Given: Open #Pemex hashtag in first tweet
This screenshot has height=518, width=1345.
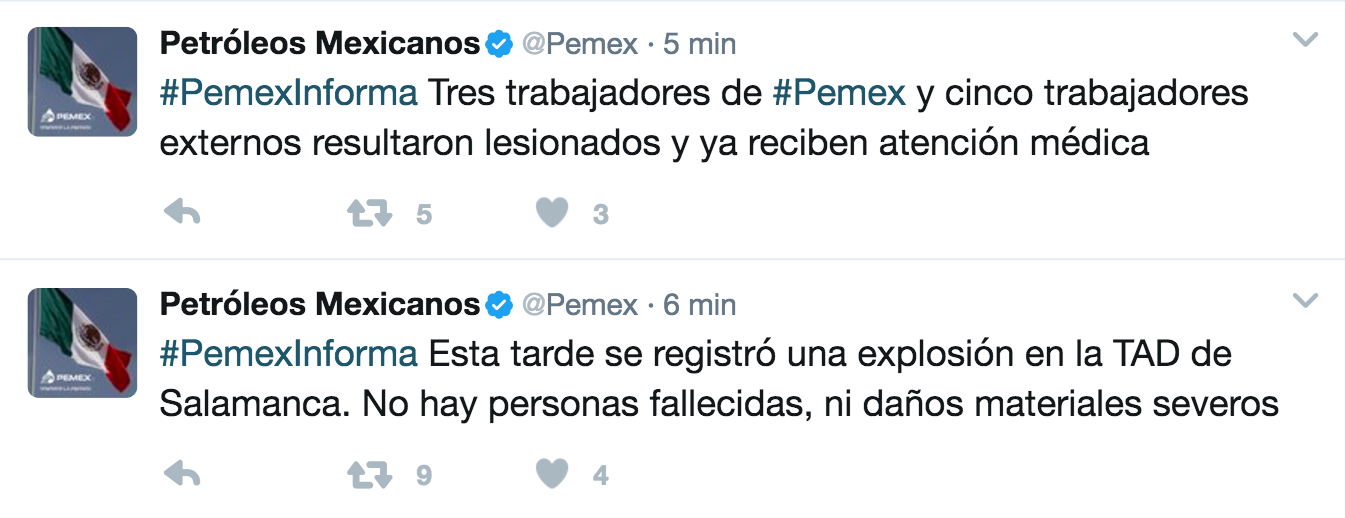Looking at the screenshot, I should [840, 94].
